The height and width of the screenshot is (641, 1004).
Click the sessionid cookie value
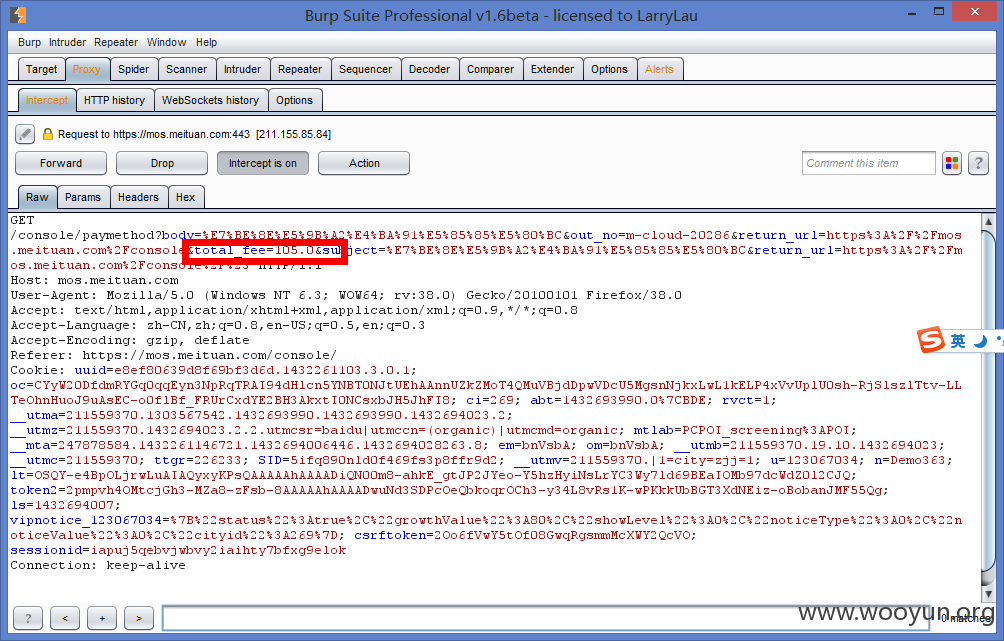click(218, 550)
